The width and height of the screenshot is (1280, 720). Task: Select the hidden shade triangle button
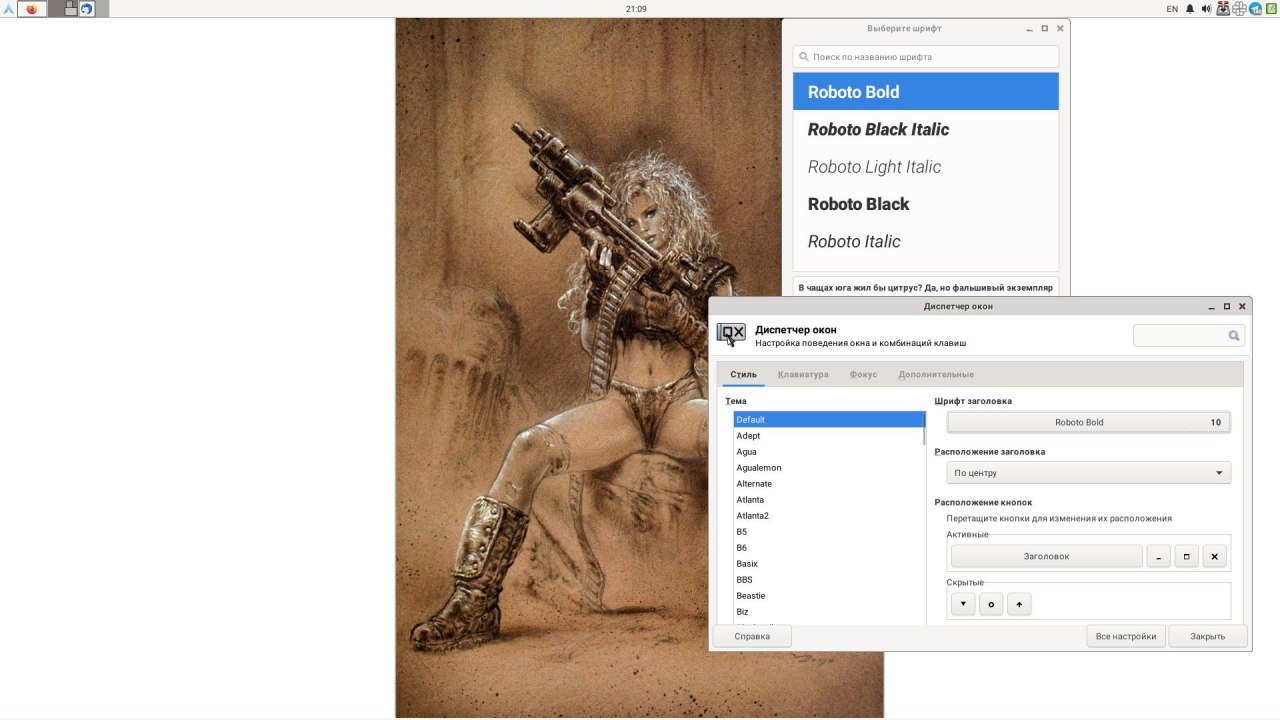pos(963,604)
